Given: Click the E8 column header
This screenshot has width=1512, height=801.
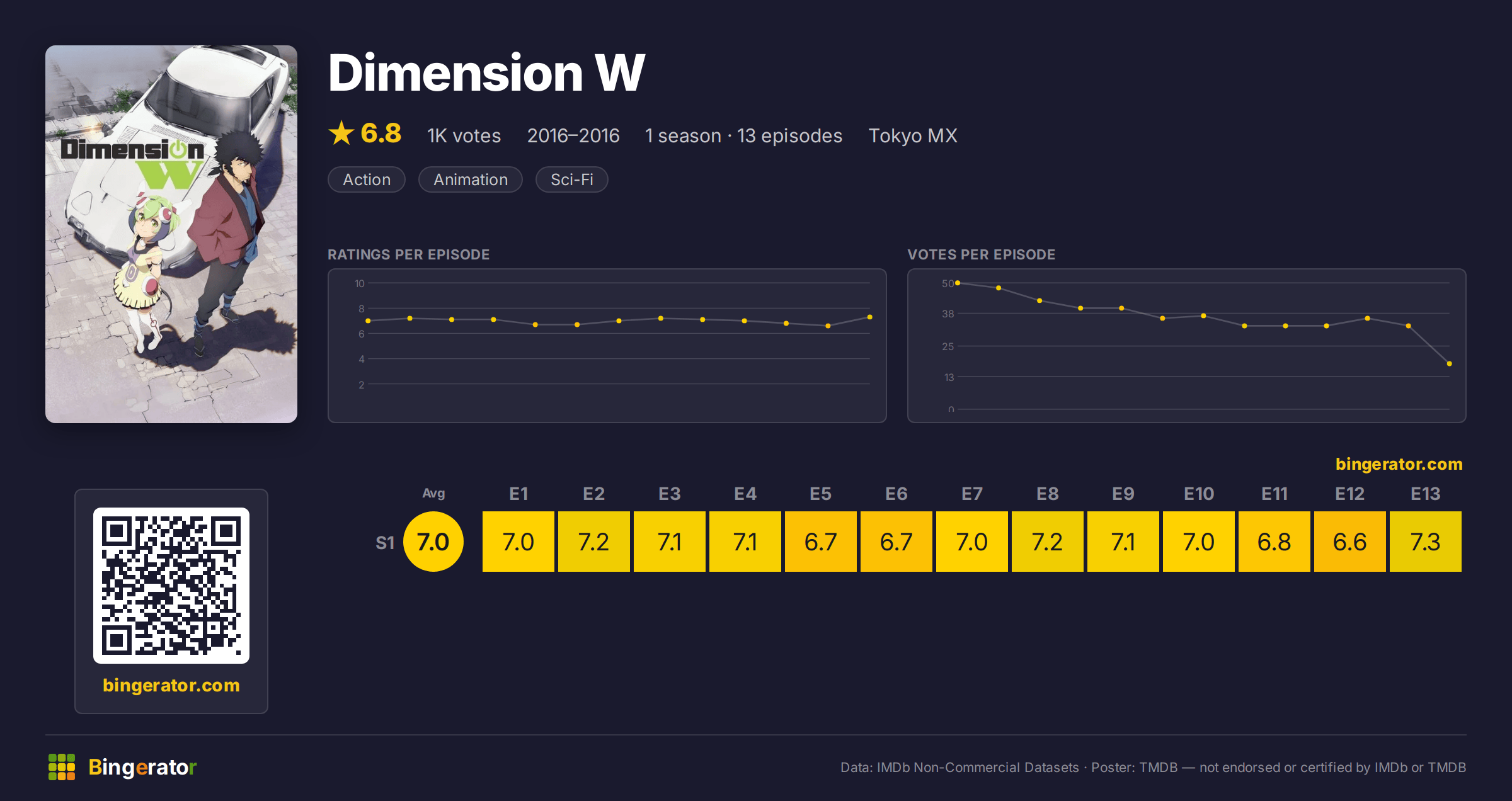Looking at the screenshot, I should click(x=1048, y=494).
